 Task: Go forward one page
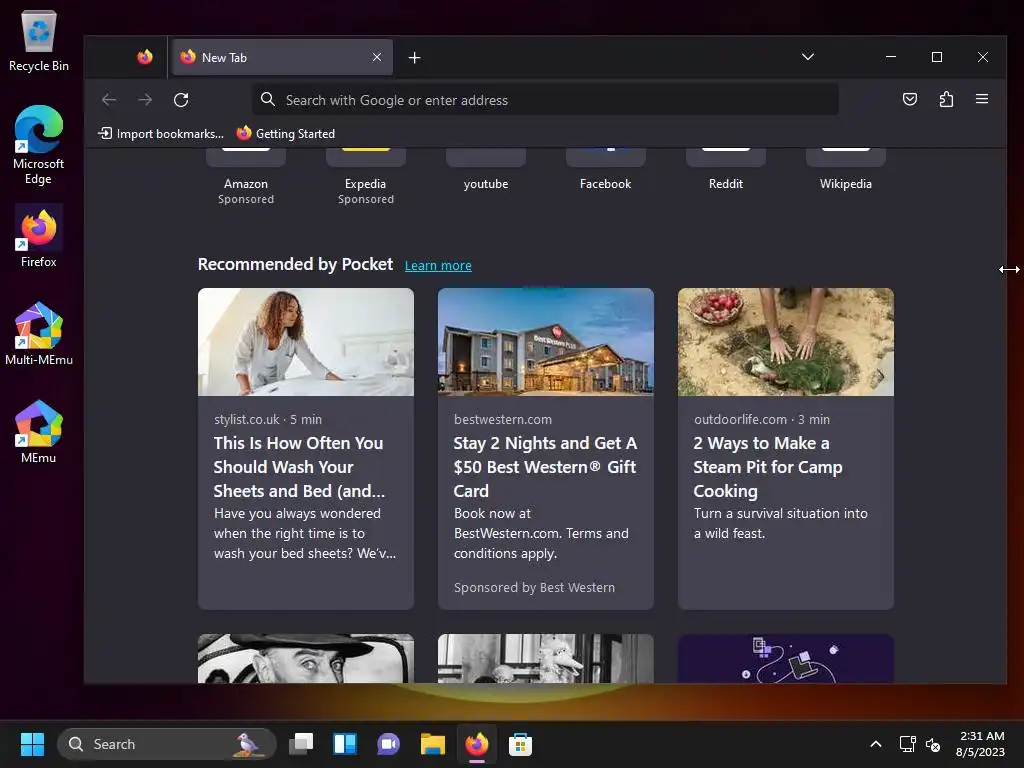pyautogui.click(x=145, y=99)
